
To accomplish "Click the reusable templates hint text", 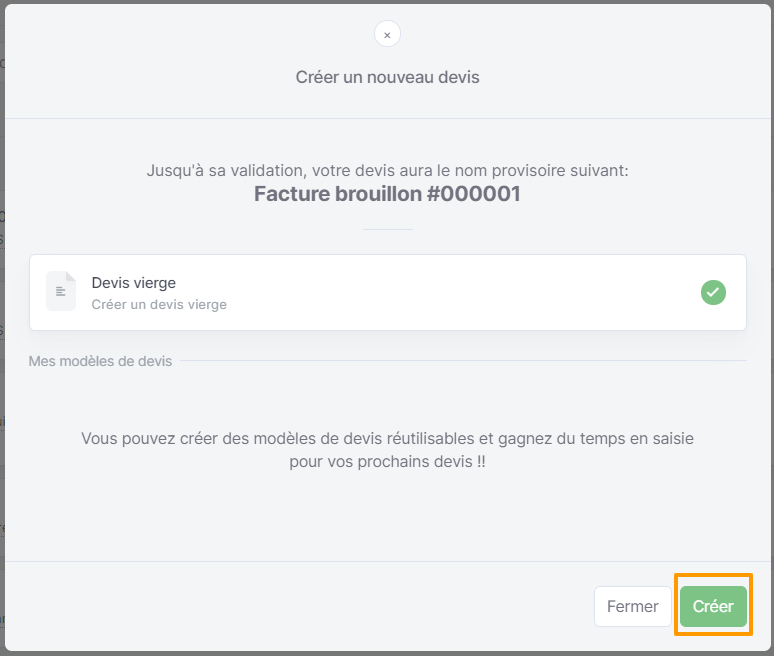I will [387, 450].
